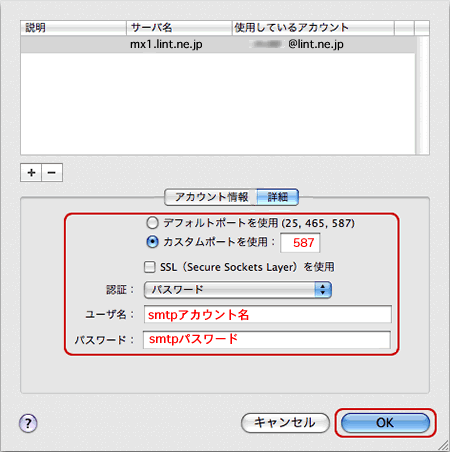The width and height of the screenshot is (450, 452).
Task: Switch to the 詳細 tab
Action: pyautogui.click(x=278, y=197)
